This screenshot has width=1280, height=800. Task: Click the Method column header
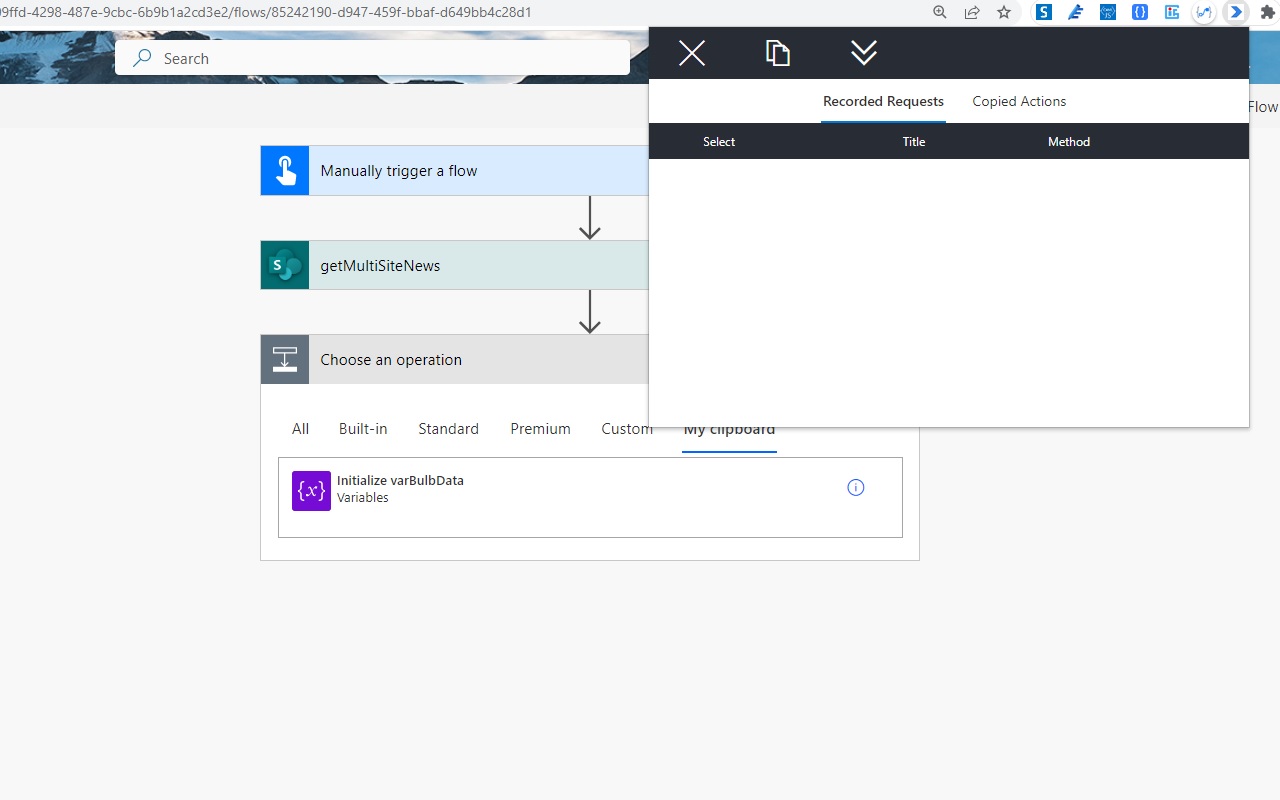point(1069,142)
